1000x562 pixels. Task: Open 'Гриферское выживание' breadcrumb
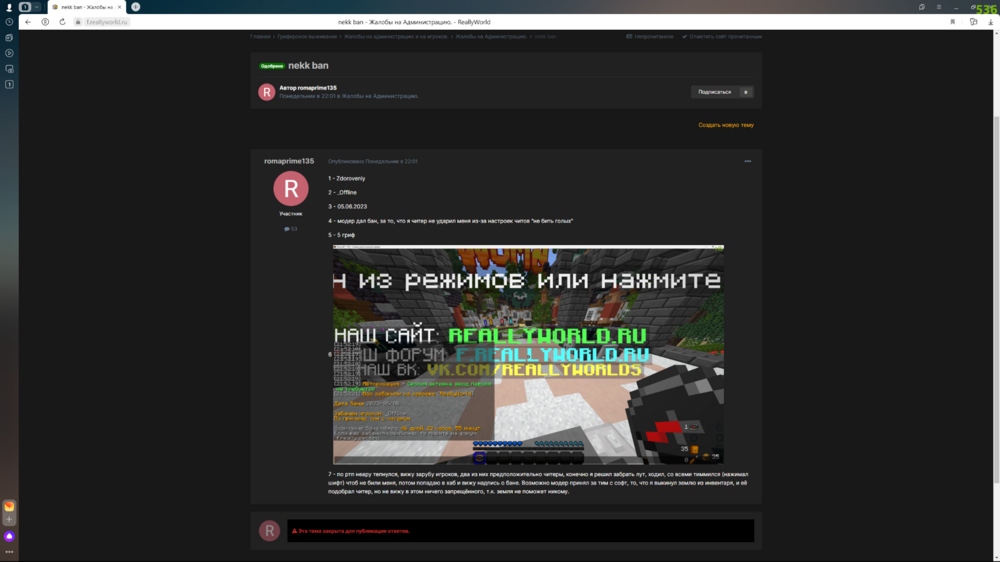point(307,36)
